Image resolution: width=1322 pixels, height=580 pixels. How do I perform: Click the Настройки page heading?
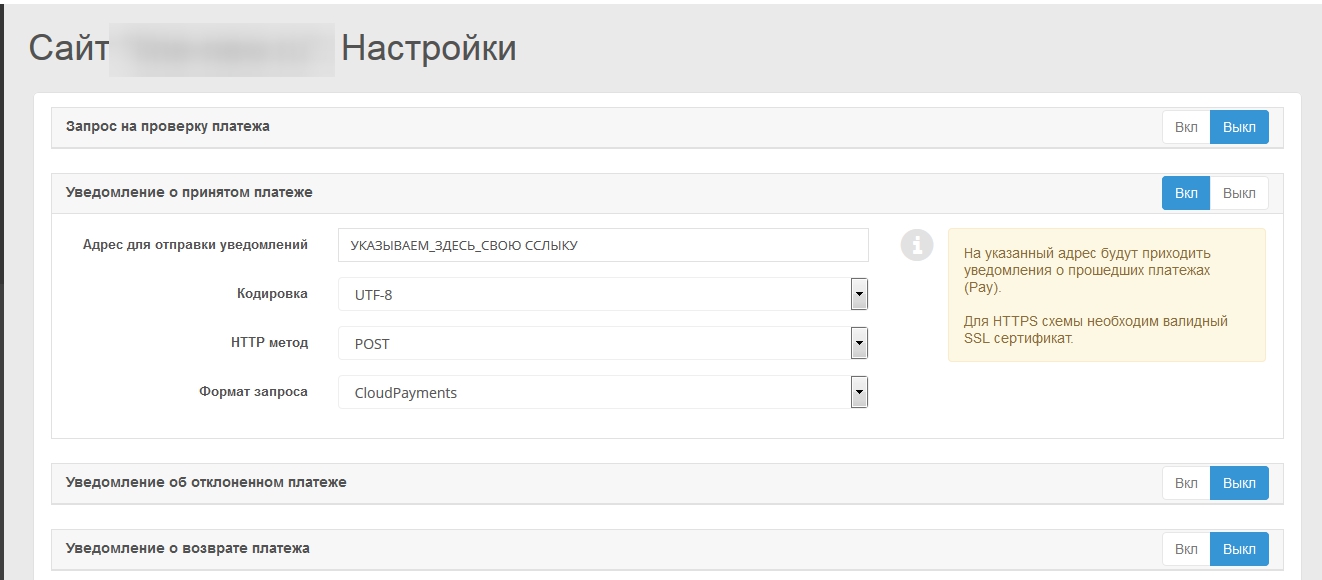pos(429,48)
